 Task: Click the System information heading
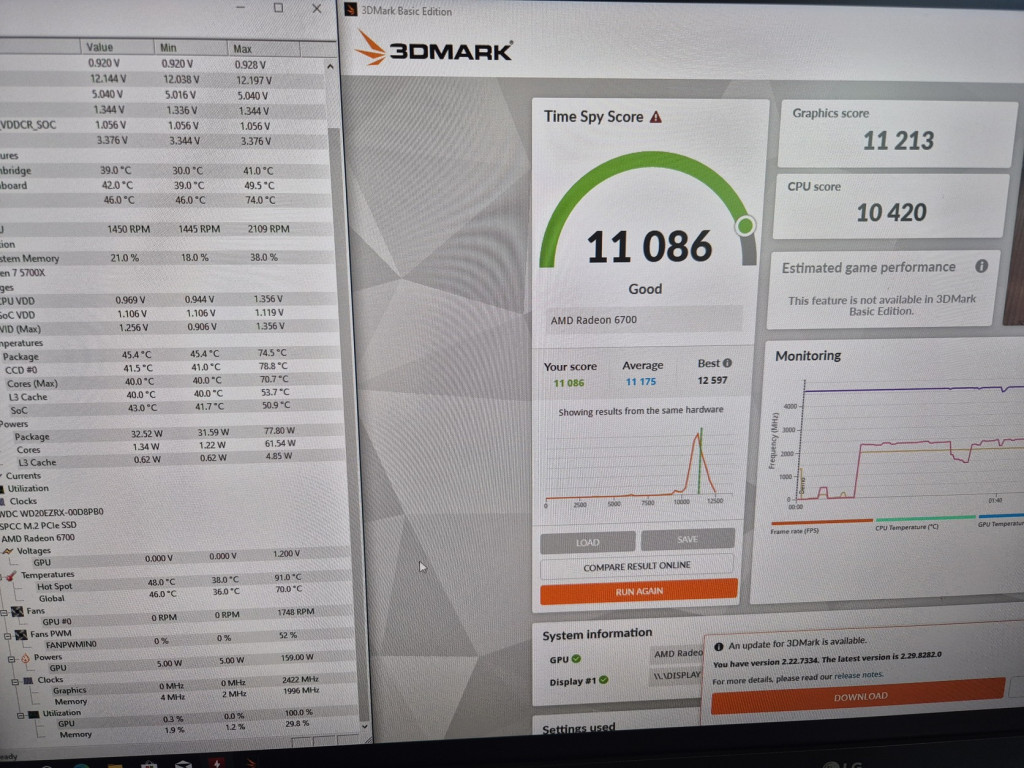point(597,633)
